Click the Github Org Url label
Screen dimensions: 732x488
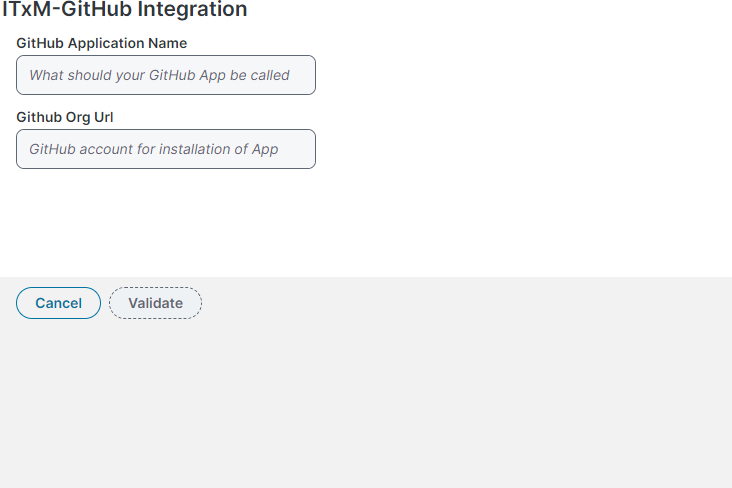[64, 117]
